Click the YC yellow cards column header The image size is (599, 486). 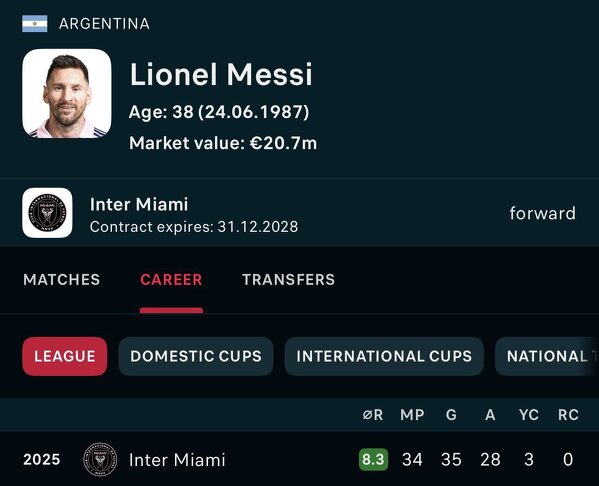pyautogui.click(x=529, y=415)
